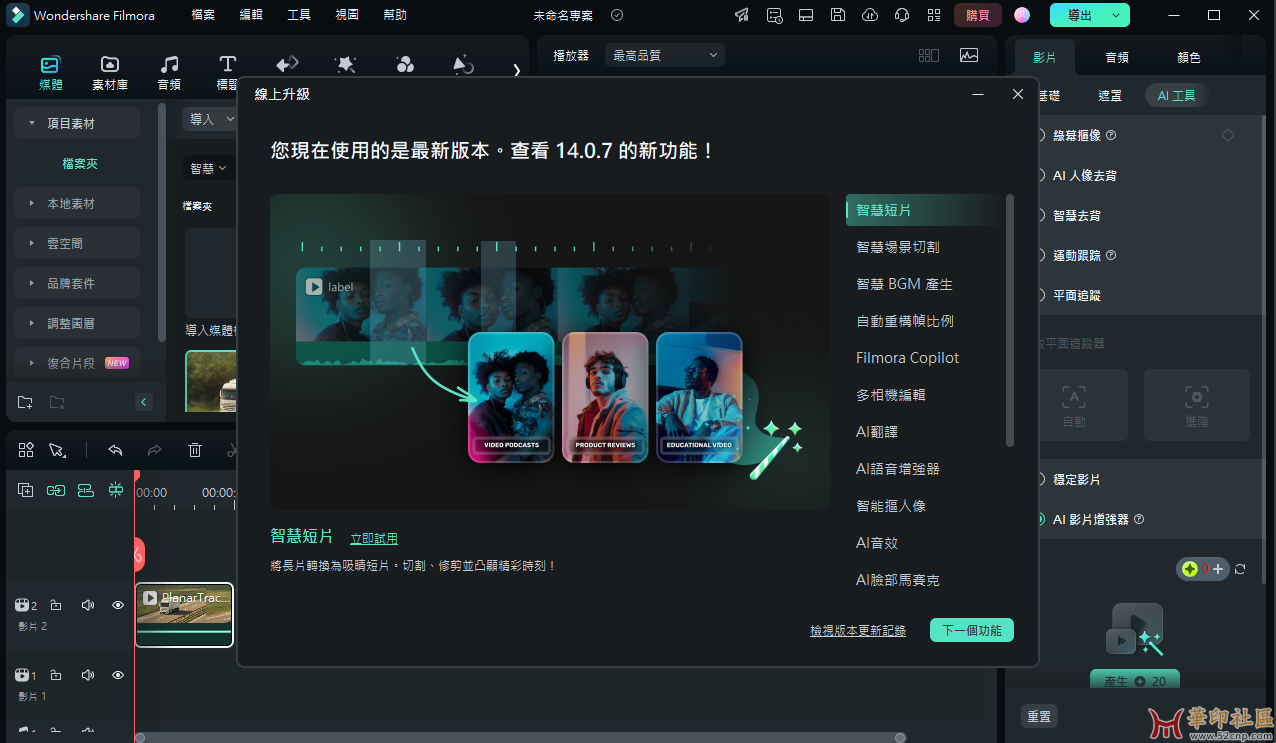This screenshot has width=1276, height=743.
Task: Hide video track 2 with eye icon
Action: (118, 605)
